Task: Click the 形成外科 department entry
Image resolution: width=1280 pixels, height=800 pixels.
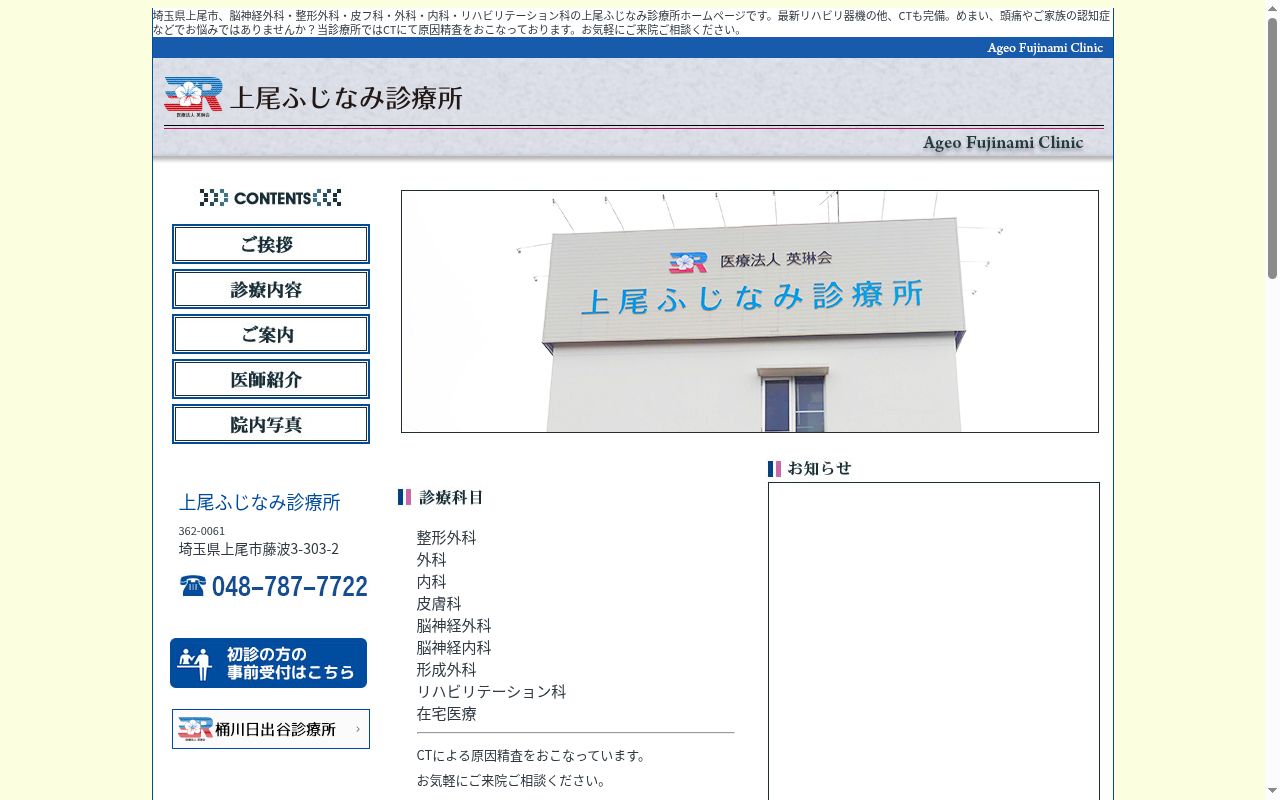Action: [x=447, y=670]
